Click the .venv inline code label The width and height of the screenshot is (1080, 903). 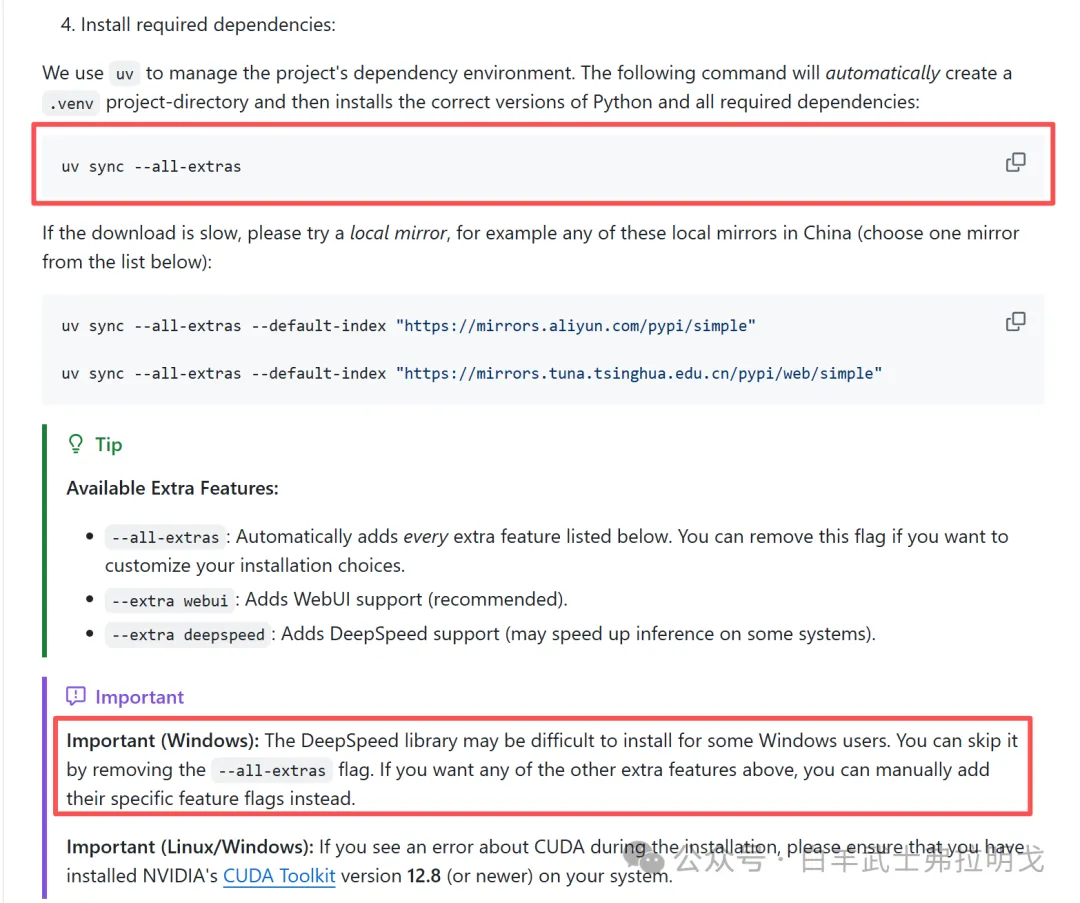71,103
